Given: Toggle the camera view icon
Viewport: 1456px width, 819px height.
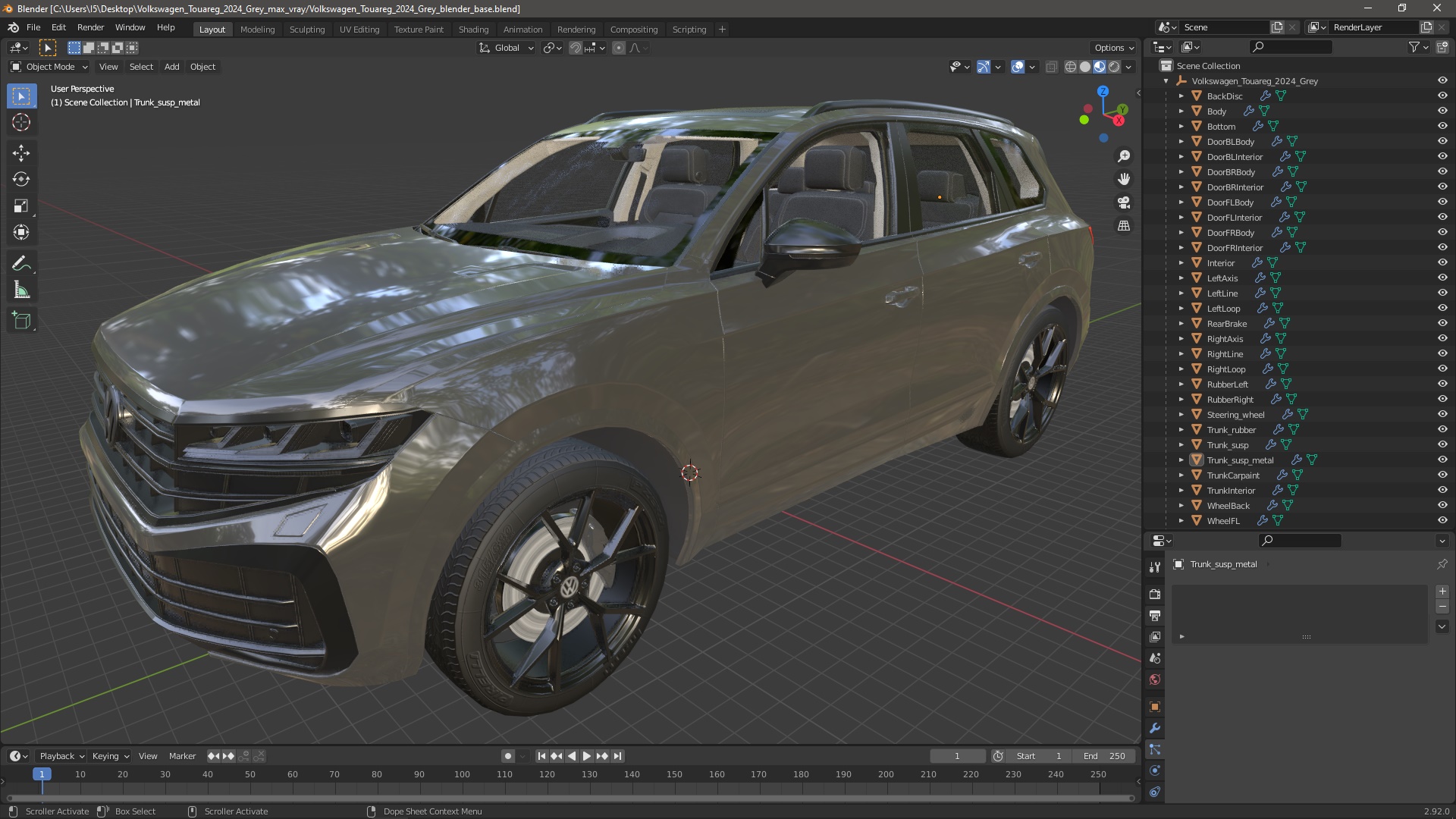Looking at the screenshot, I should pyautogui.click(x=1124, y=202).
